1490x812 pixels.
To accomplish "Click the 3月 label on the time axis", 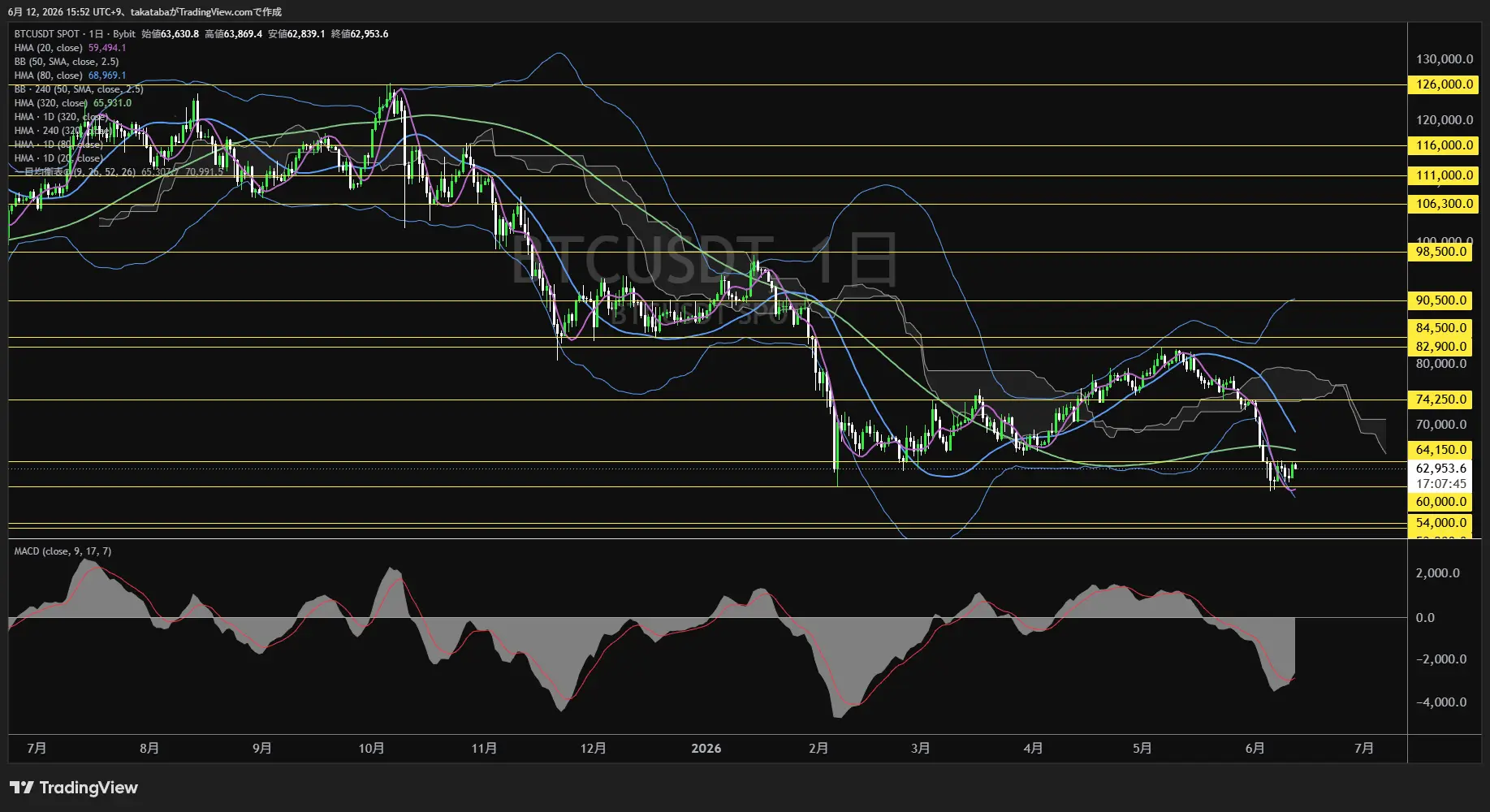I will (921, 749).
